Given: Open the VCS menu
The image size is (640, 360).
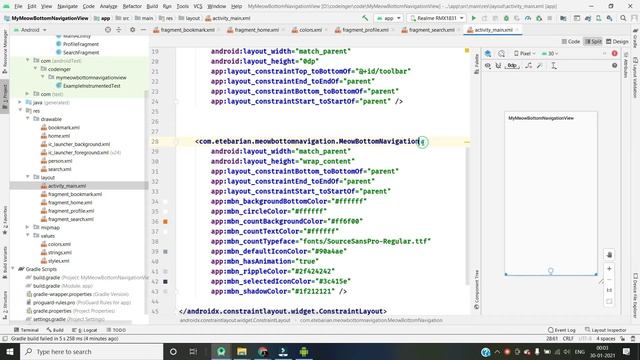Looking at the screenshot, I should 198,6.
